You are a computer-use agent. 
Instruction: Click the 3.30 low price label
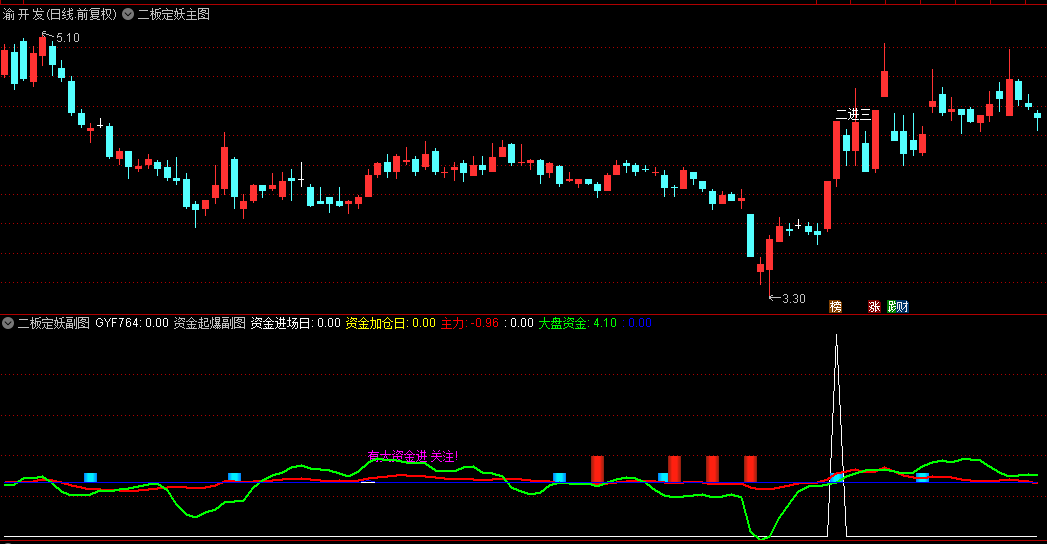click(793, 298)
